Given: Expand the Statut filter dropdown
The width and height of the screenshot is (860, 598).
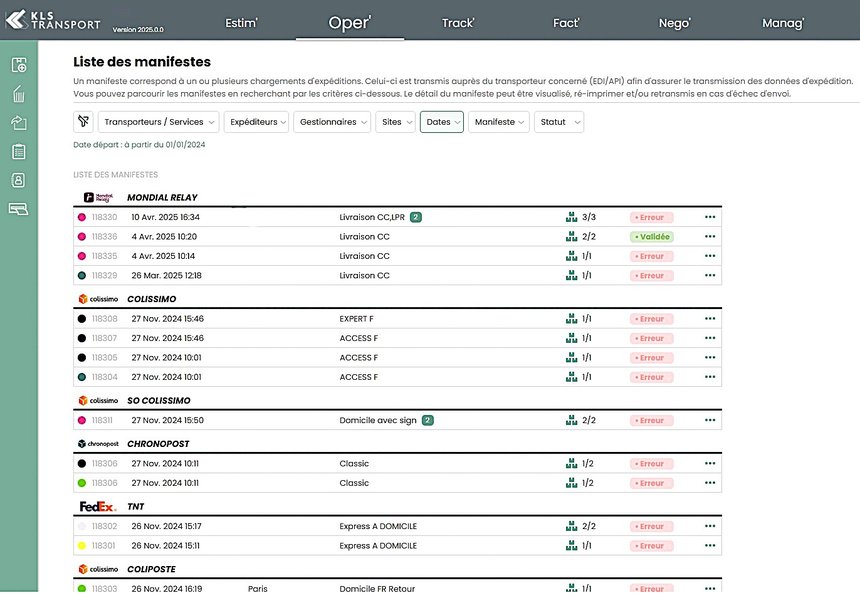Looking at the screenshot, I should pyautogui.click(x=558, y=122).
